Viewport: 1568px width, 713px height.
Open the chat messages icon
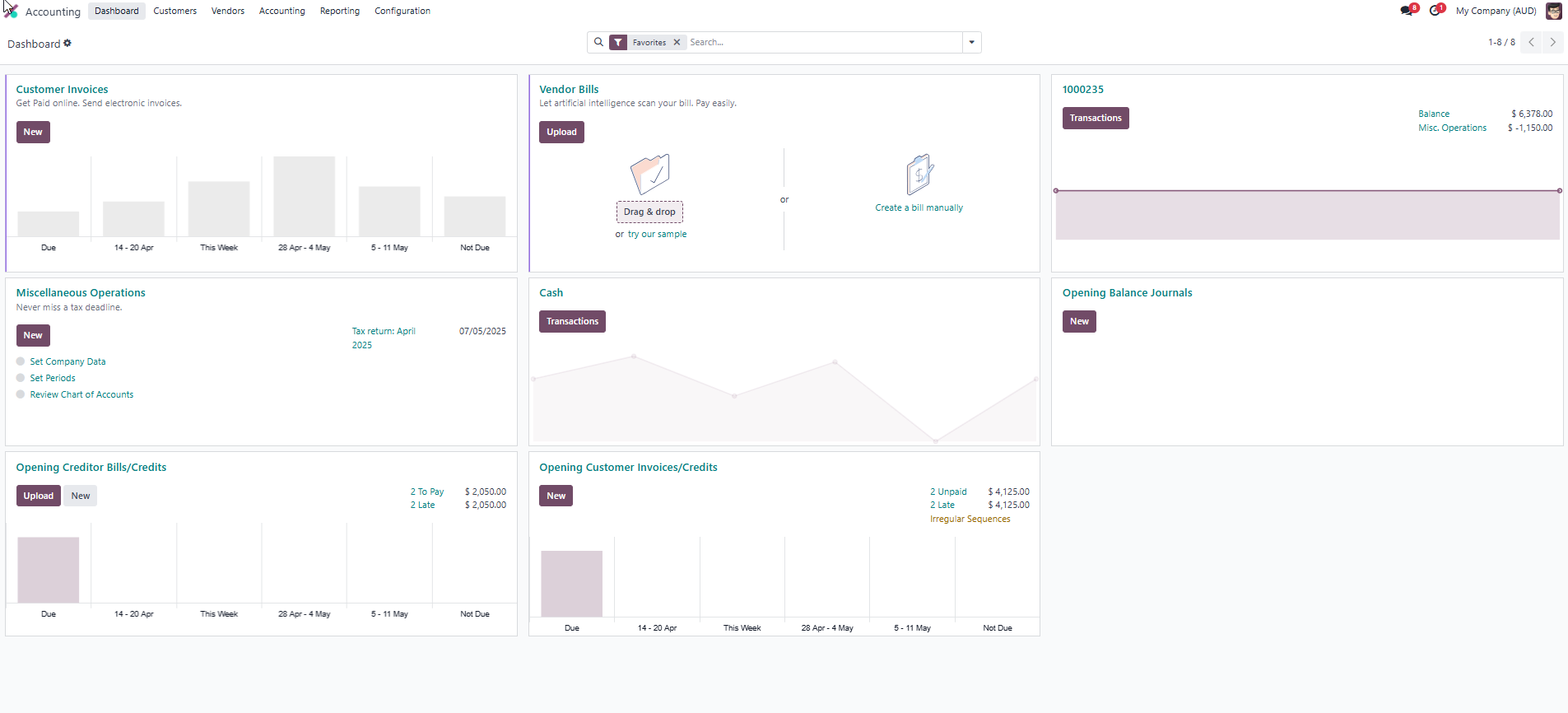(1407, 11)
